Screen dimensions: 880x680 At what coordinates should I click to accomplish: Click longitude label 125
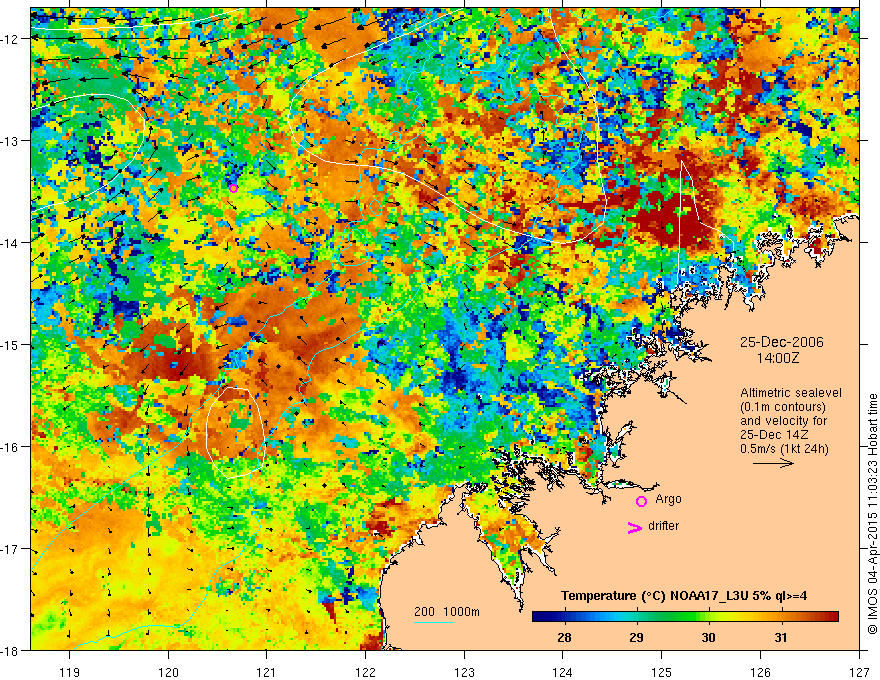click(662, 672)
